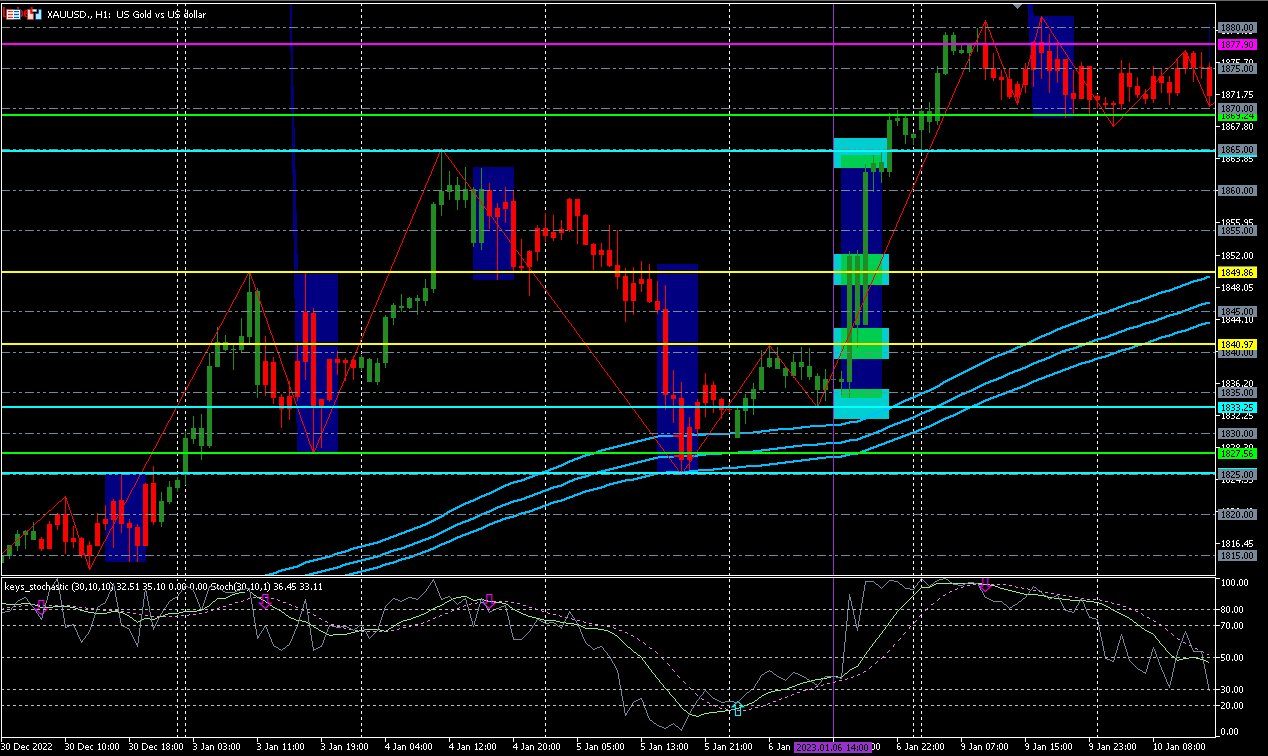Select the cyan stochastic up arrow near 5 Jan 21:00

tap(737, 708)
